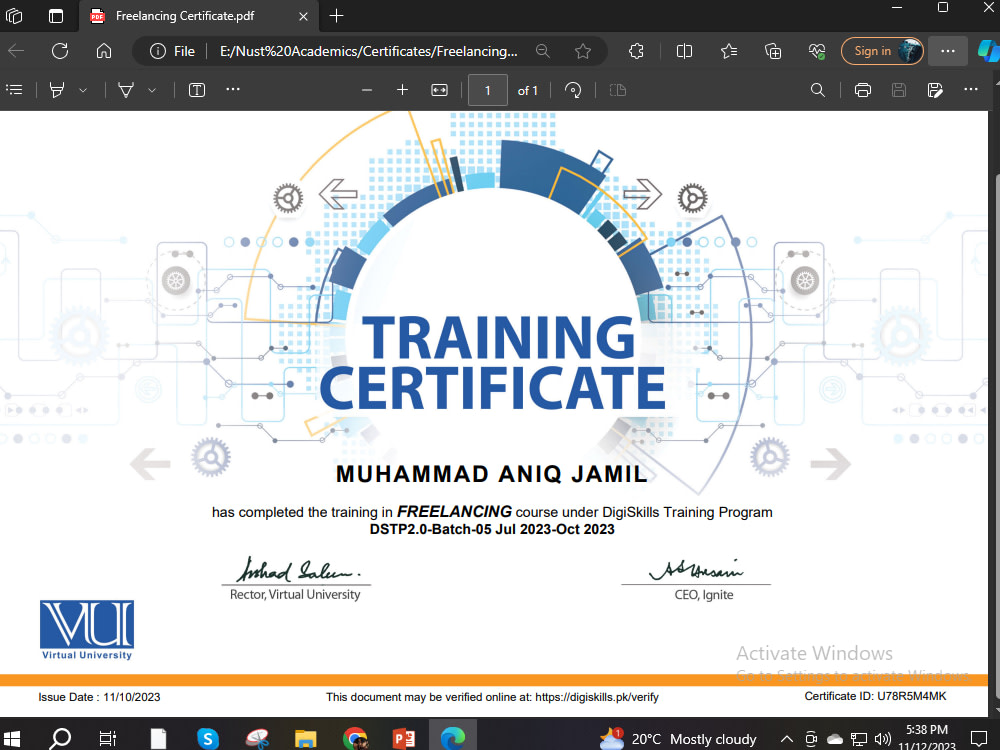Image resolution: width=1000 pixels, height=750 pixels.
Task: Open the network icon in the tray
Action: [x=858, y=739]
